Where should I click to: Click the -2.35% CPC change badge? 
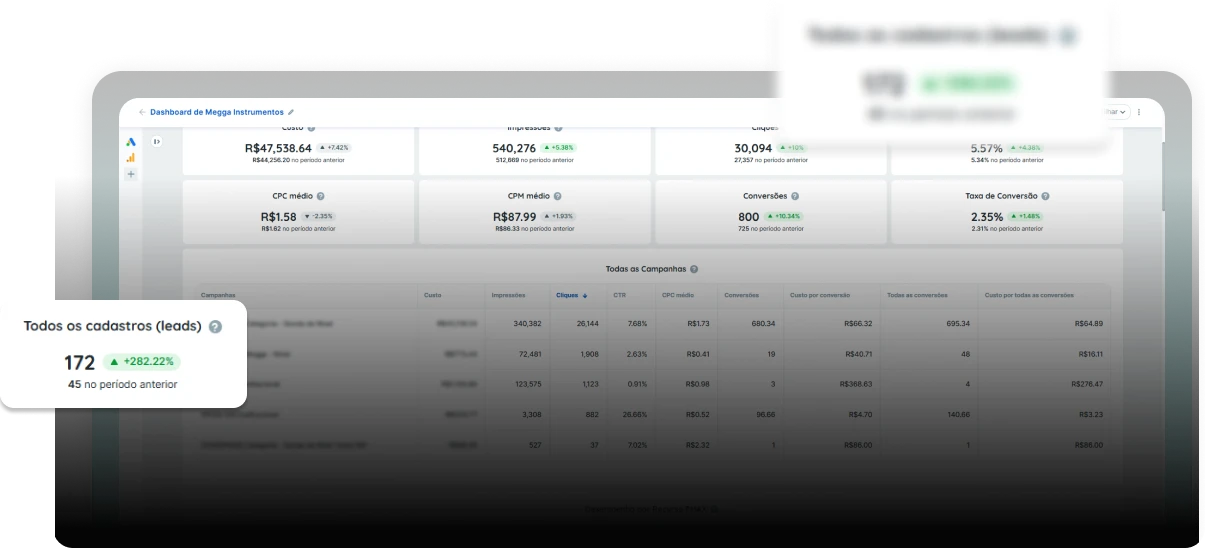point(320,217)
